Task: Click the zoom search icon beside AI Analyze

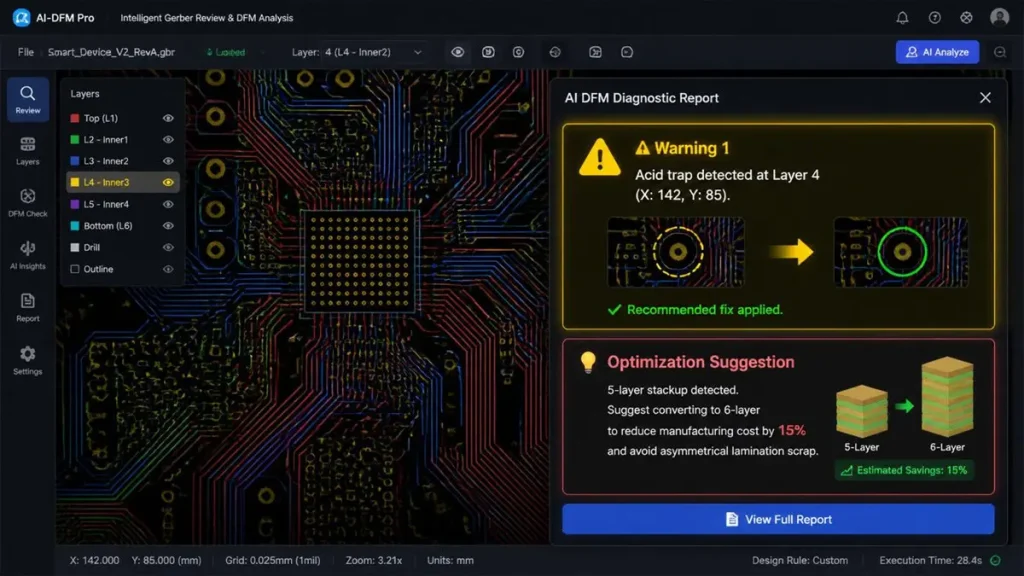Action: pos(1000,52)
